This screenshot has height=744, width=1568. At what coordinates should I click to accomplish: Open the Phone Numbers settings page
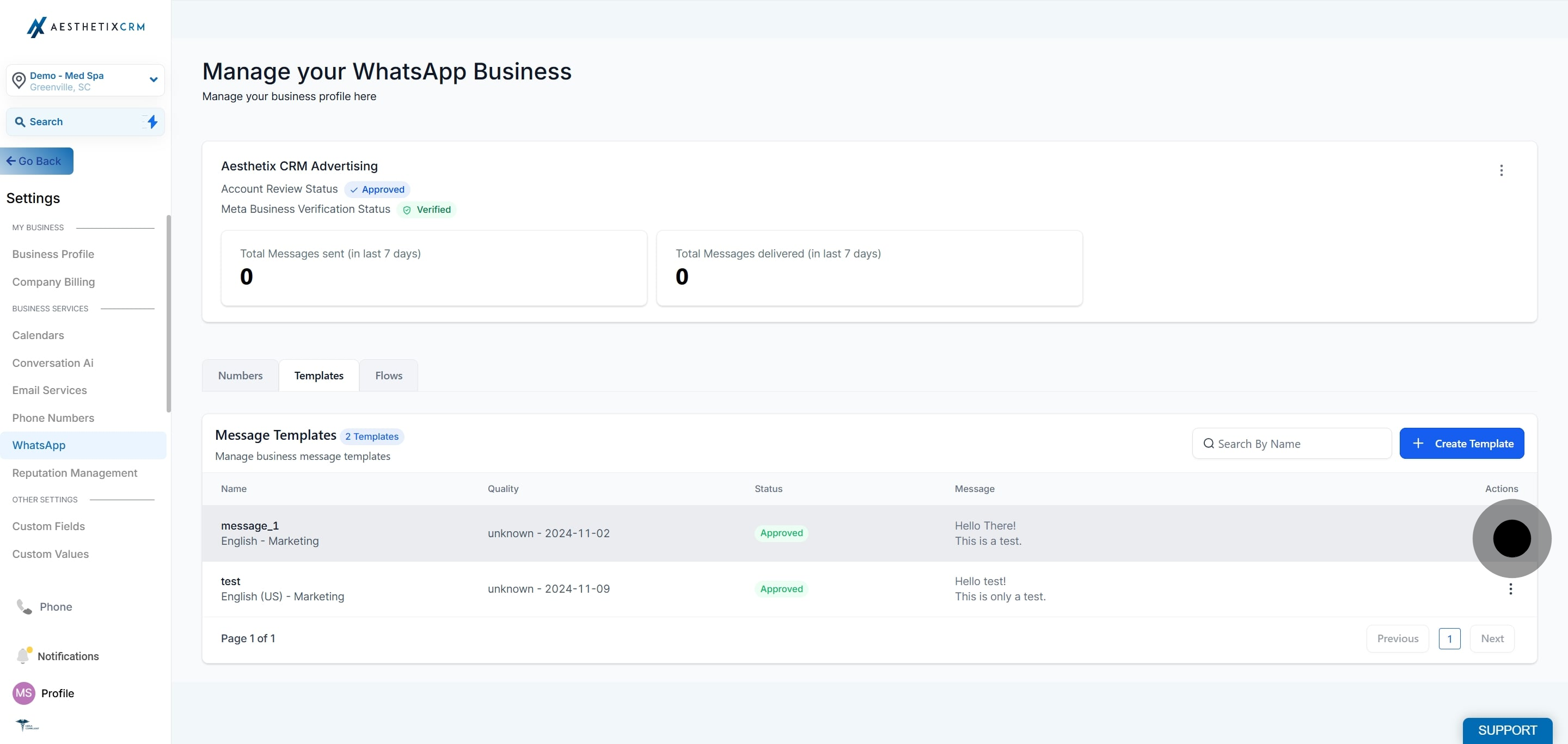click(x=53, y=418)
